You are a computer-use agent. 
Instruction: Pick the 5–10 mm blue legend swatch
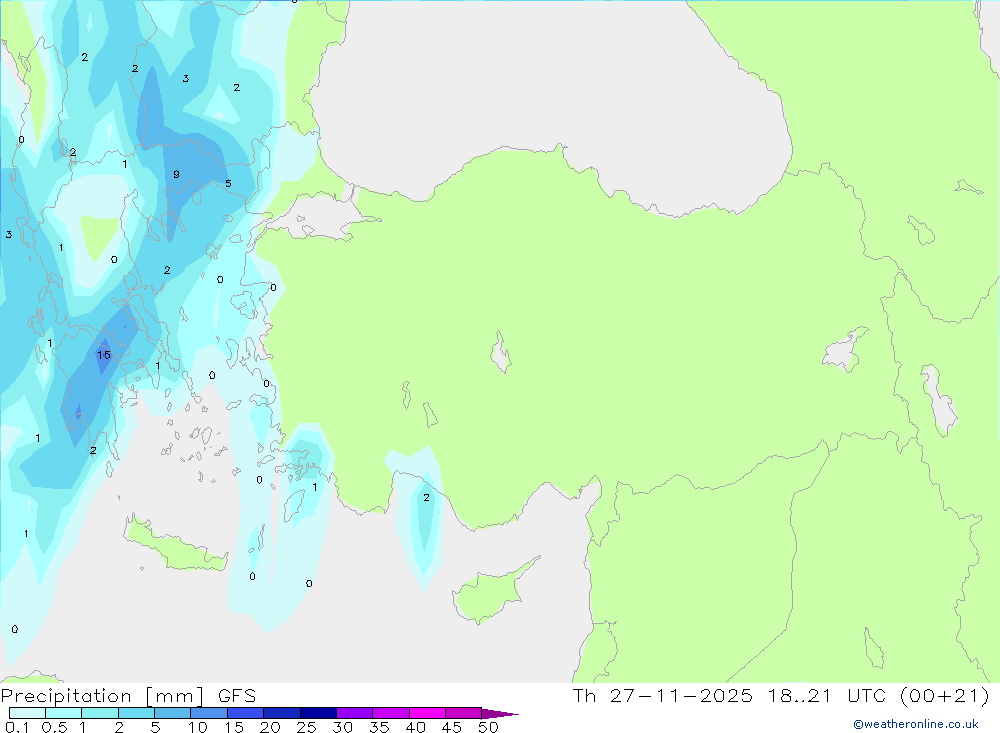pos(173,713)
